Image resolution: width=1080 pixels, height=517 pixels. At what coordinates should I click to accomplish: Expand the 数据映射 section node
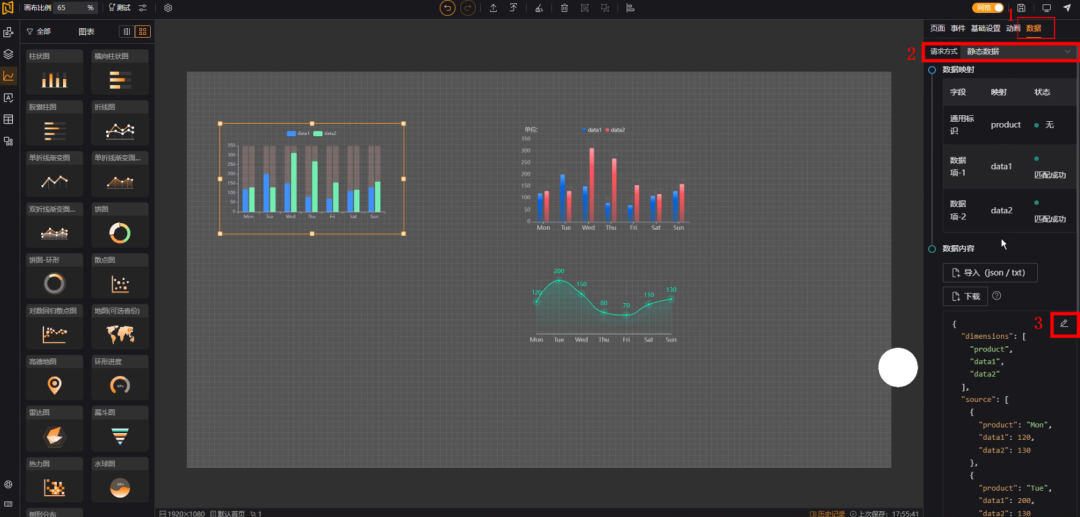coord(932,70)
